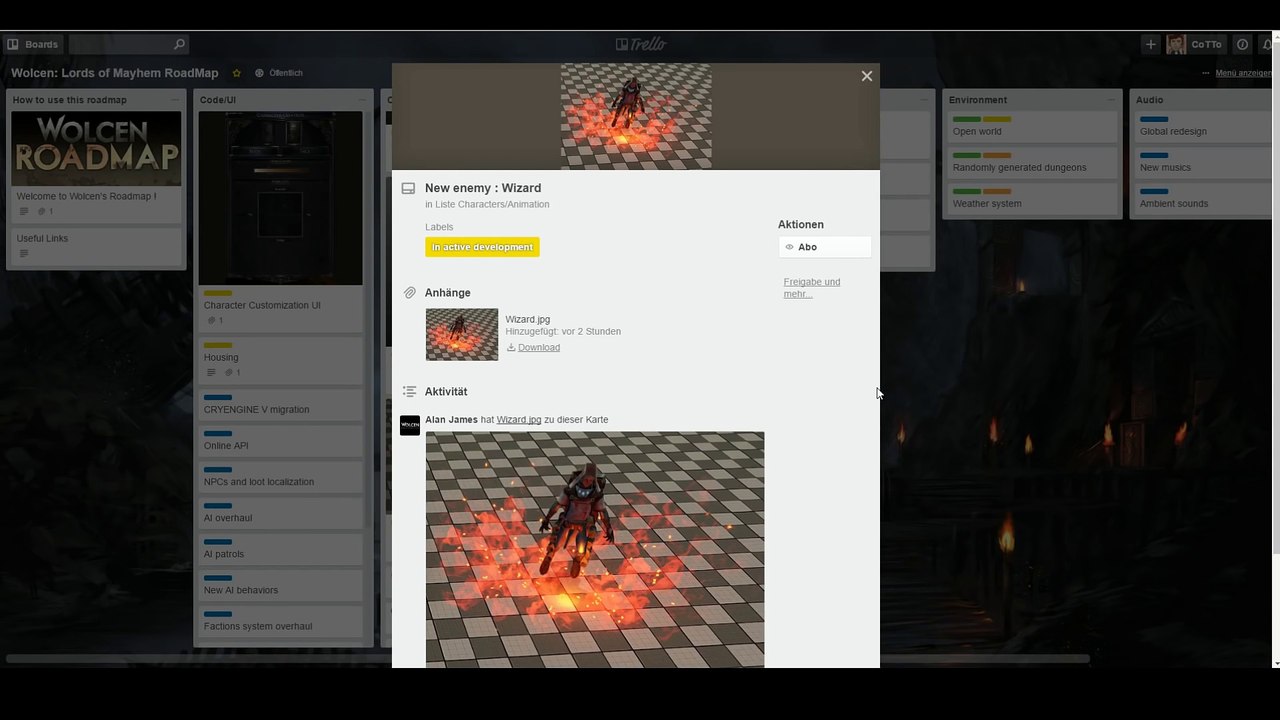Click the Trello logo in header
The width and height of the screenshot is (1280, 720).
point(640,44)
